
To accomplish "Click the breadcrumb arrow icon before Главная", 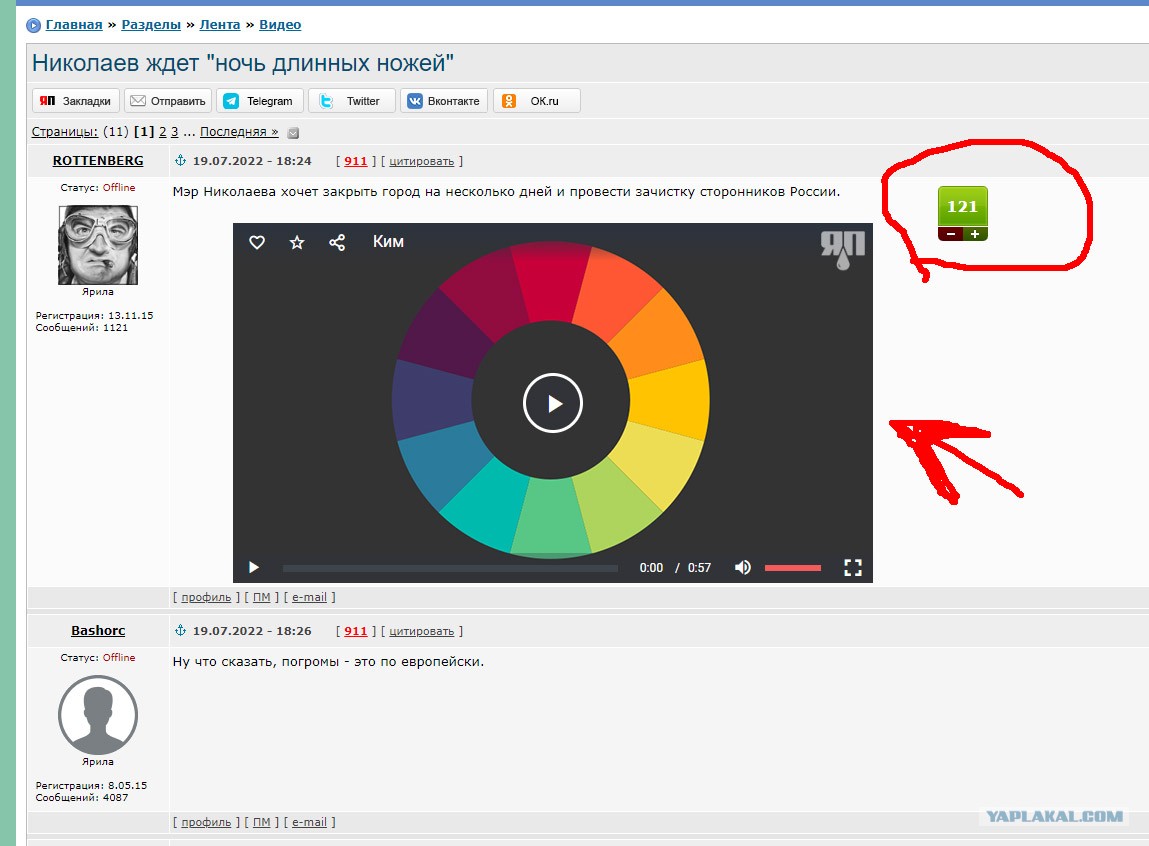I will [34, 26].
